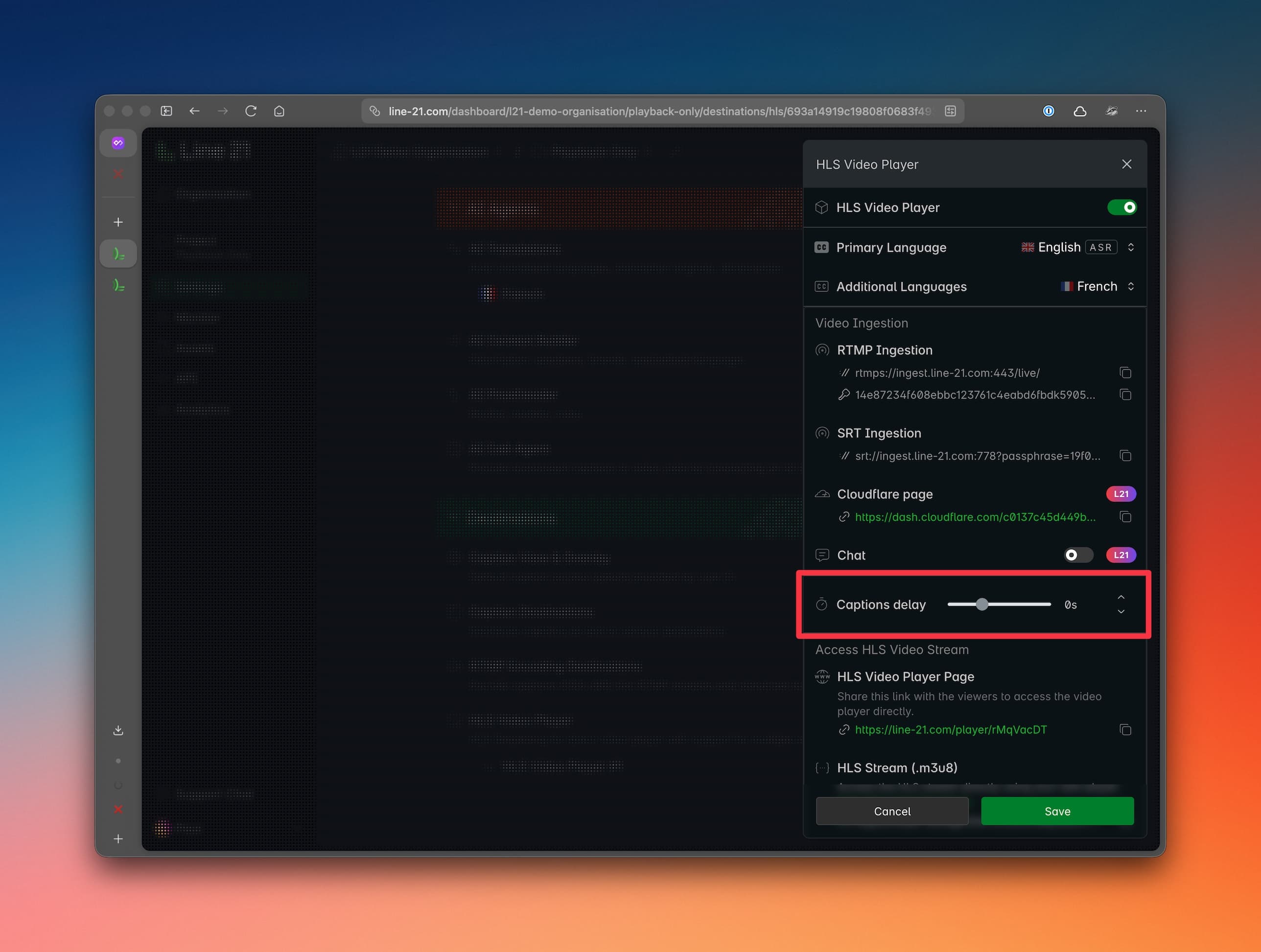
Task: Copy the RTMP ingestion URL
Action: pyautogui.click(x=1125, y=373)
